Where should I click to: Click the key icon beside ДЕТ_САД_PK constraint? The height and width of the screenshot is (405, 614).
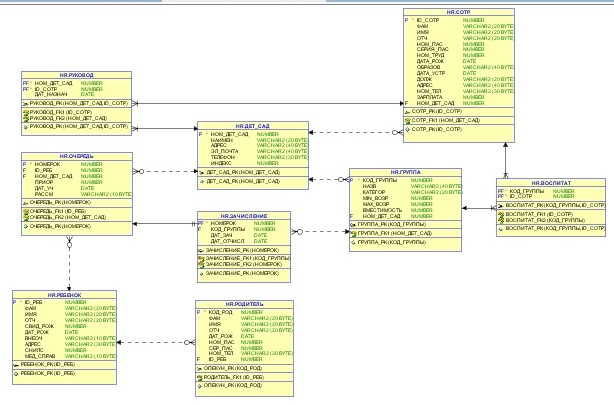click(x=202, y=173)
